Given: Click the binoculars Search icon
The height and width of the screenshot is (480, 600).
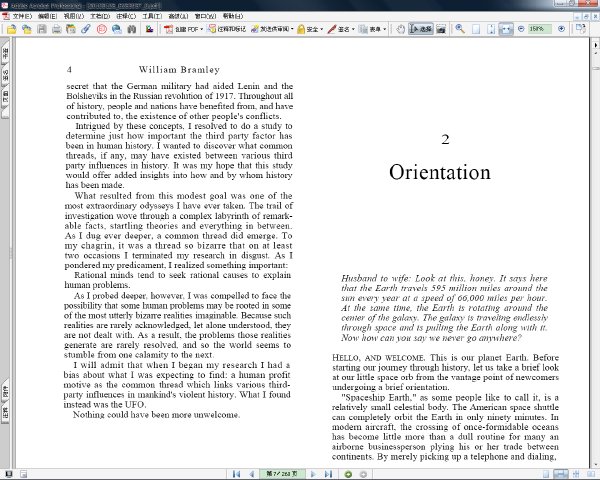Looking at the screenshot, I should pos(132,29).
